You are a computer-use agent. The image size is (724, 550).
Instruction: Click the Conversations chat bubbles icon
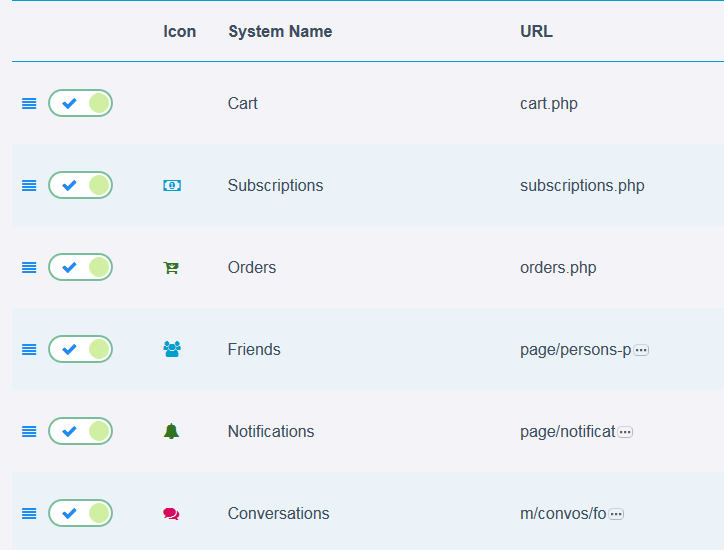coord(172,513)
